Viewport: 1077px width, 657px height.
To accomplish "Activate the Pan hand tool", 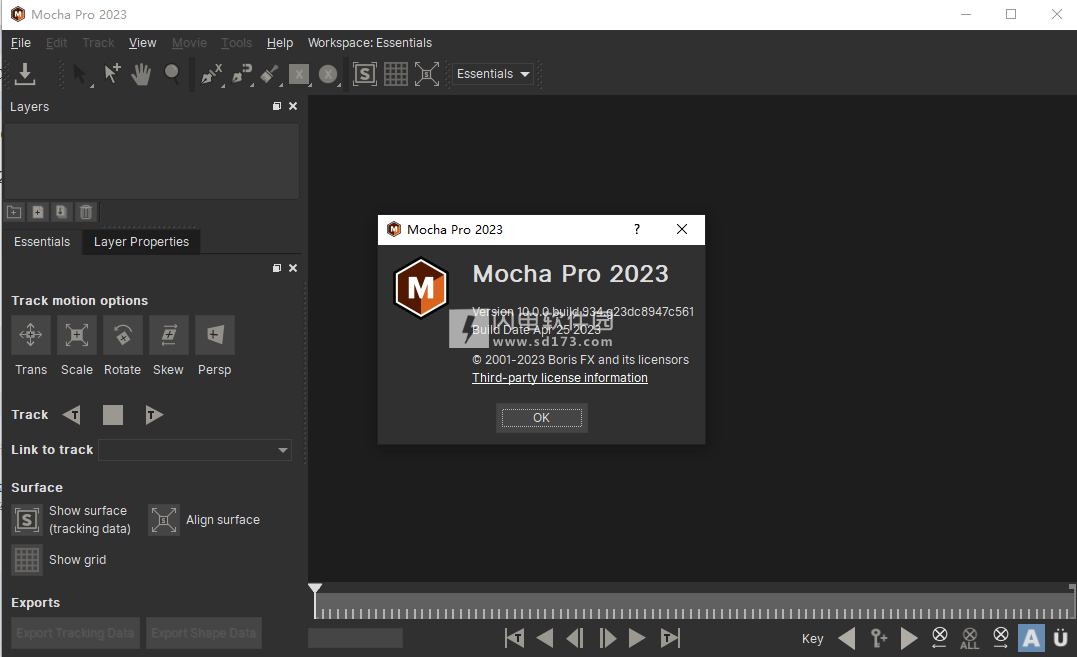I will pos(141,73).
